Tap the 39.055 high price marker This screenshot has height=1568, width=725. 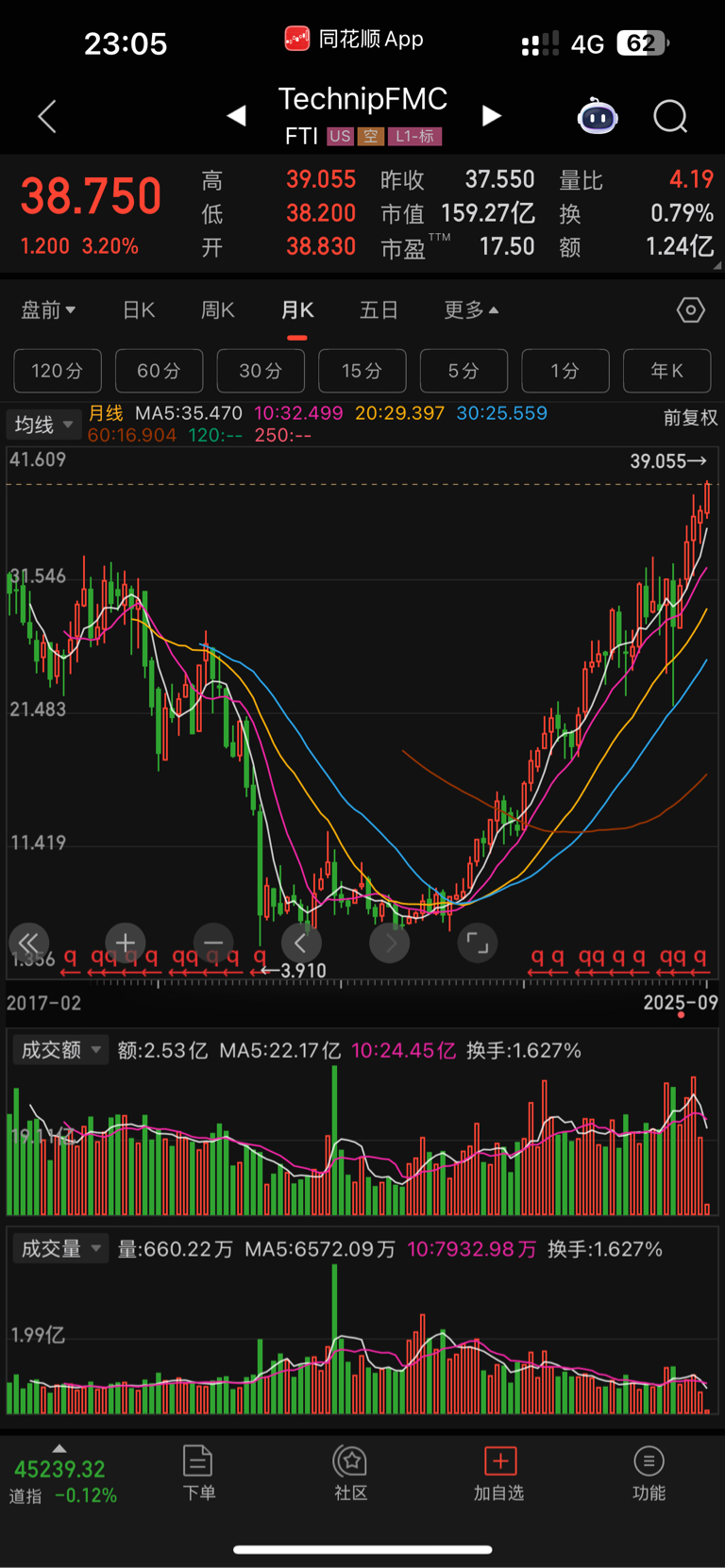(x=668, y=461)
